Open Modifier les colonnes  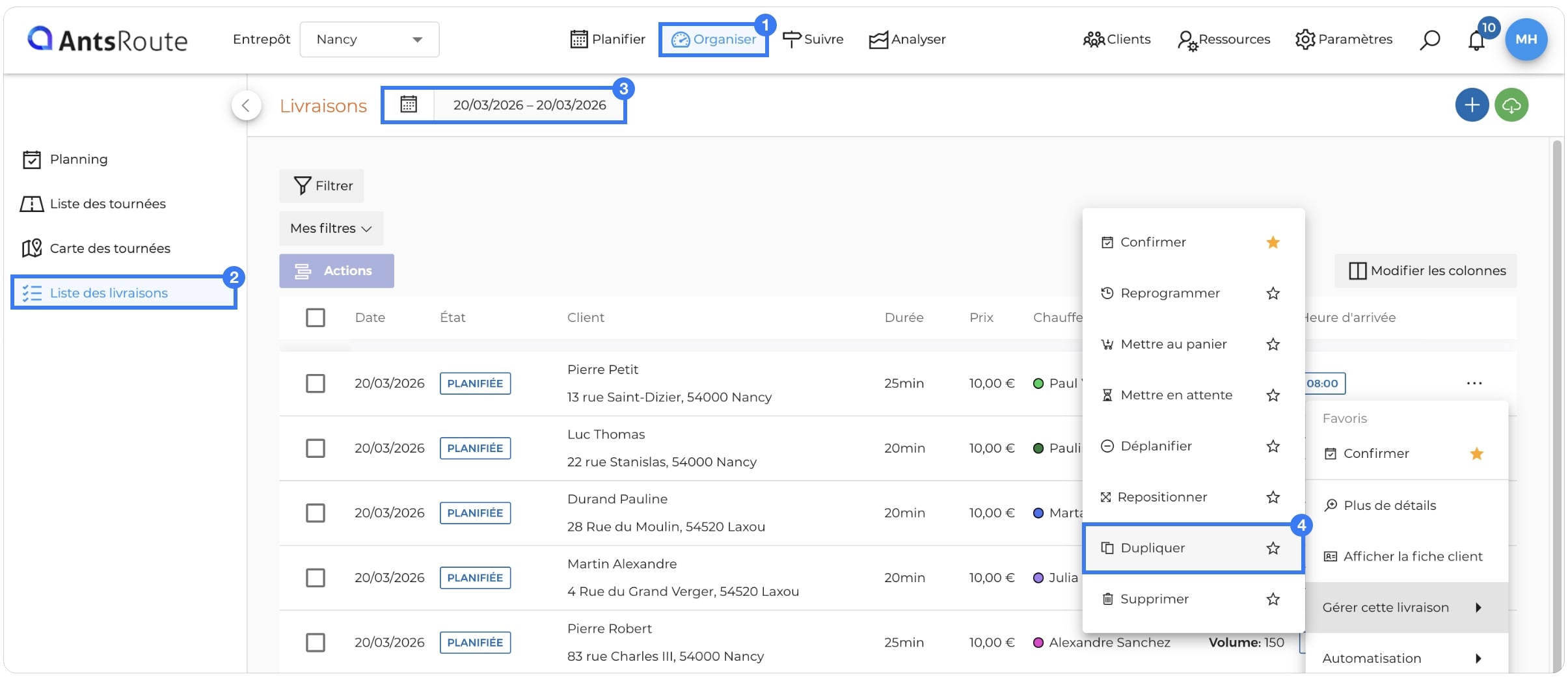coord(1426,271)
